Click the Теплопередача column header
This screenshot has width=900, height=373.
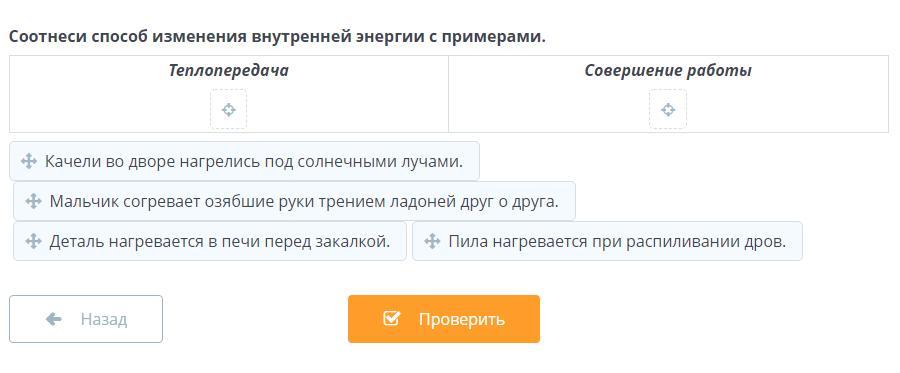click(x=228, y=71)
